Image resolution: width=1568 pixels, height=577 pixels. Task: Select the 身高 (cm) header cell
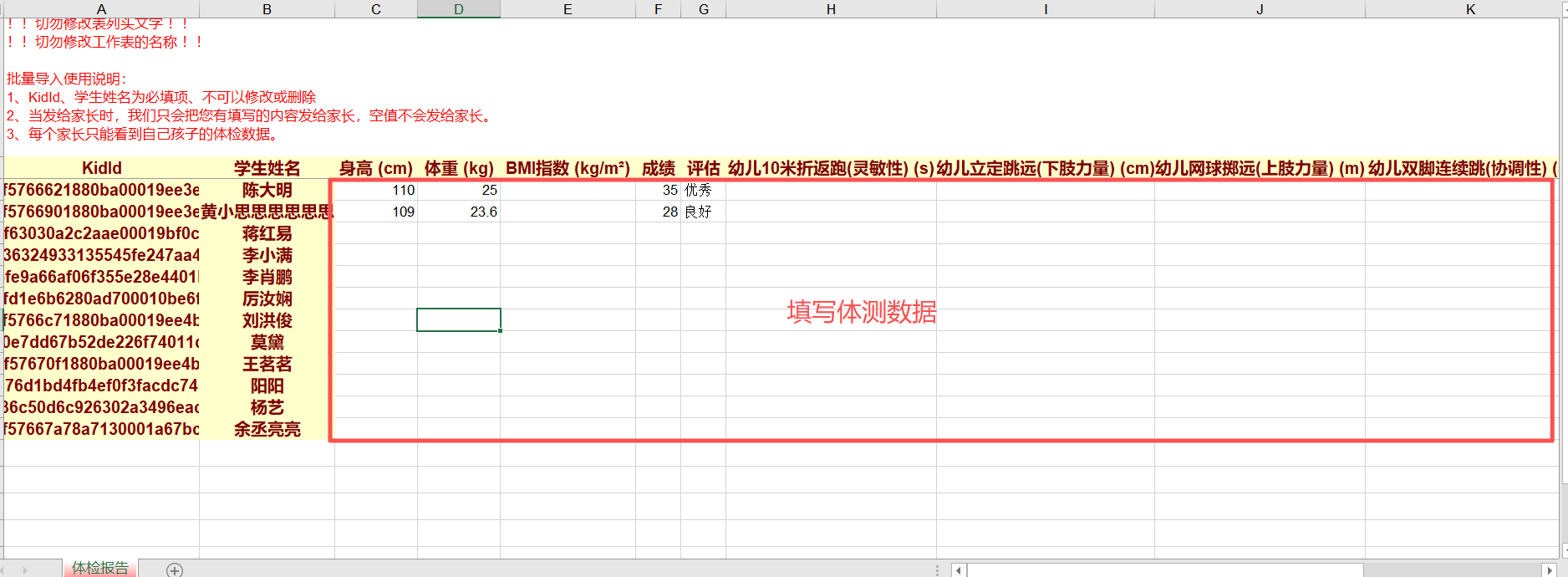(376, 168)
